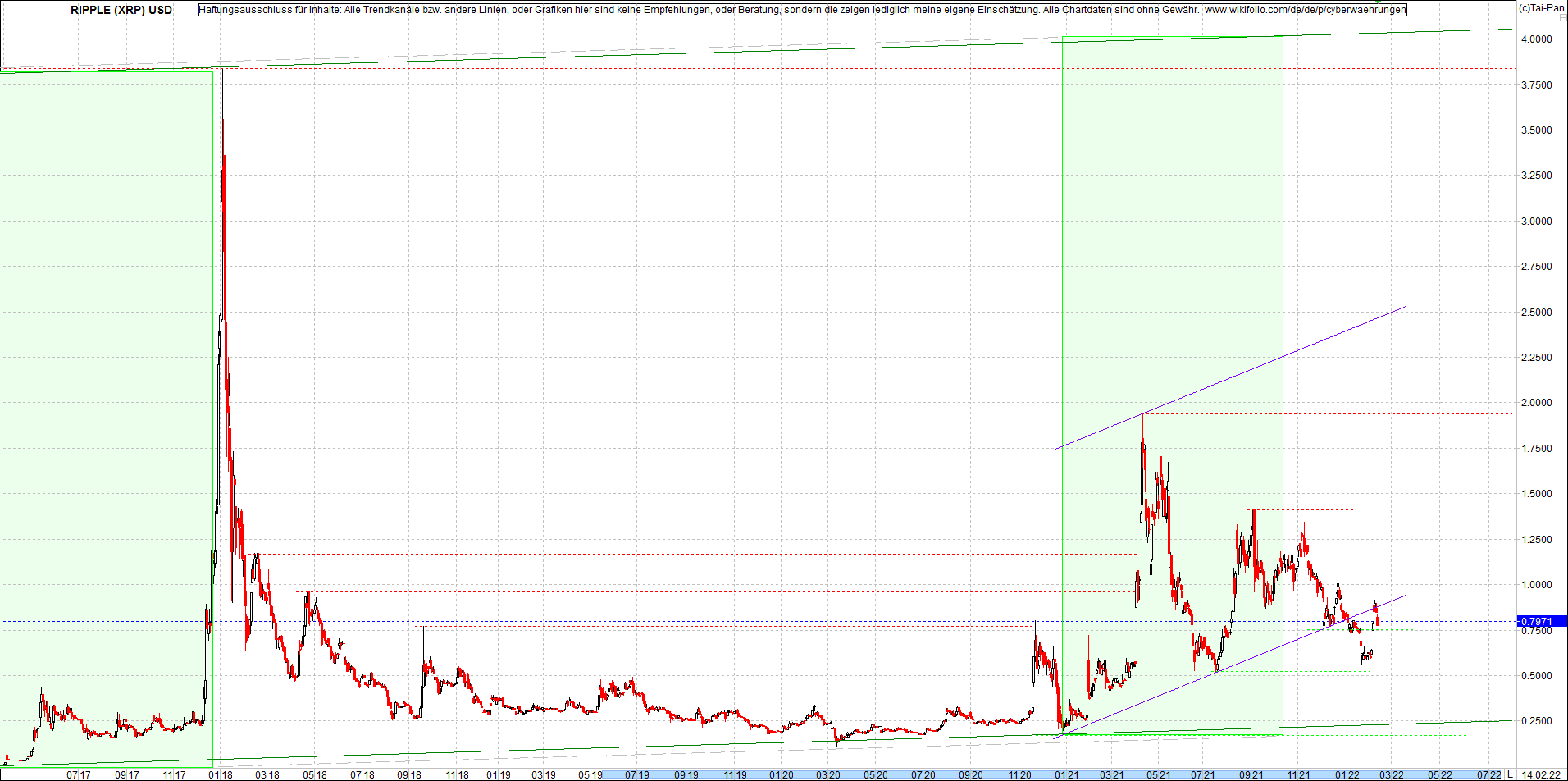The width and height of the screenshot is (1568, 781).
Task: Click the '05 18' date on the time axis
Action: [x=315, y=774]
